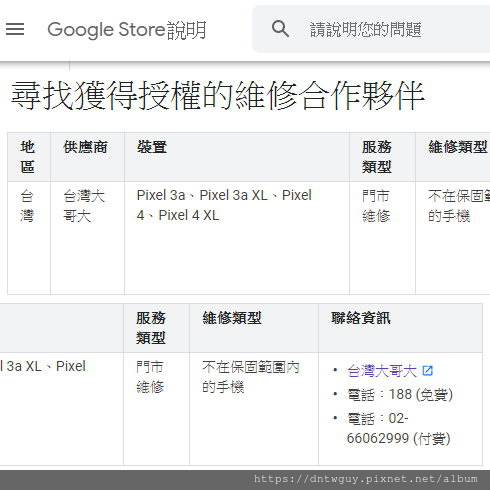Select the Pixel 3a device list cell
490x490 pixels.
click(x=237, y=238)
